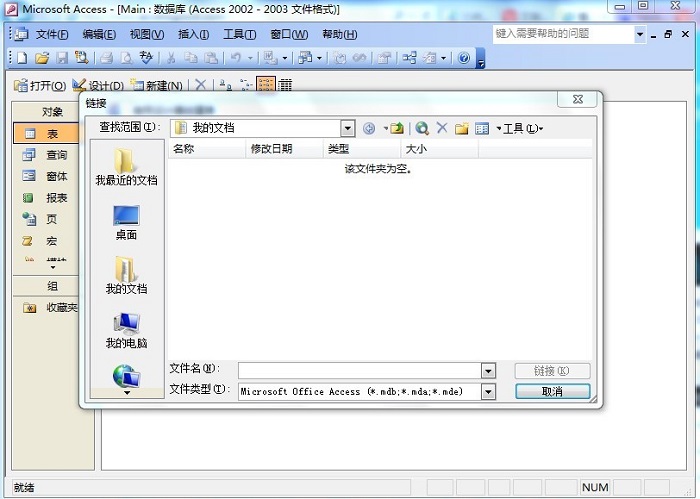Click the 链接(K) button
The height and width of the screenshot is (499, 700).
point(553,371)
